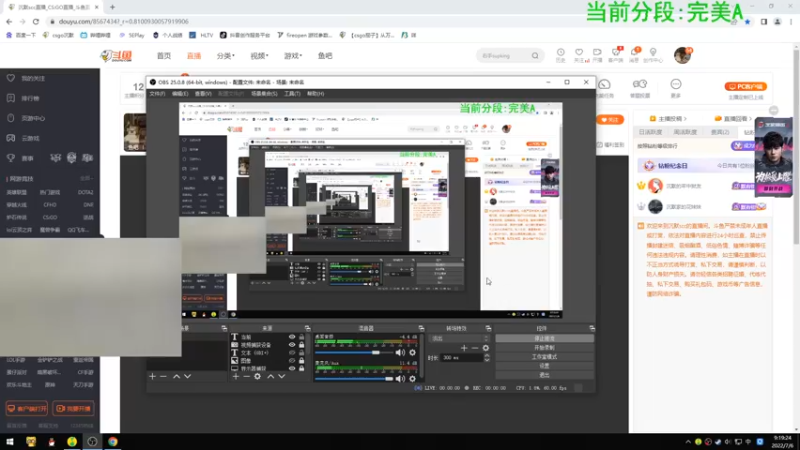Click the Douyu search magnifier icon
Image resolution: width=800 pixels, height=450 pixels.
point(535,56)
